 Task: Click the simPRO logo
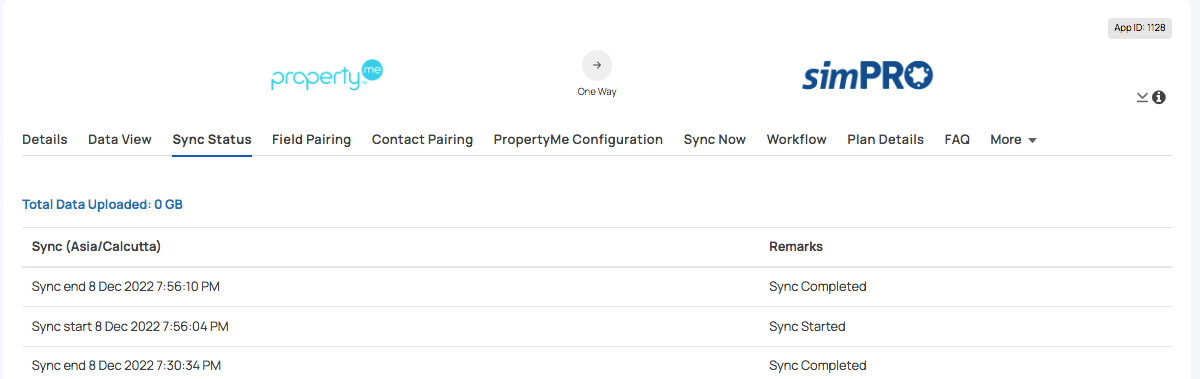pos(867,75)
